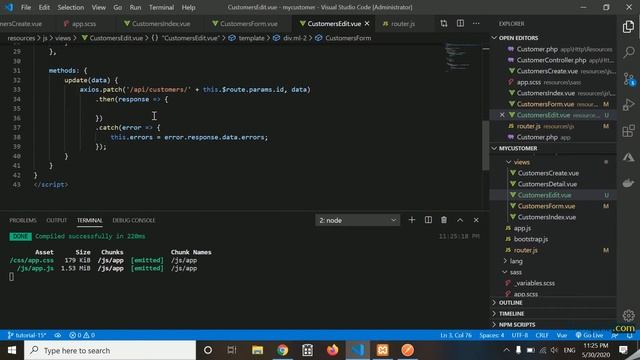Close the CustomersEdit.vue editor tab

pyautogui.click(x=367, y=24)
